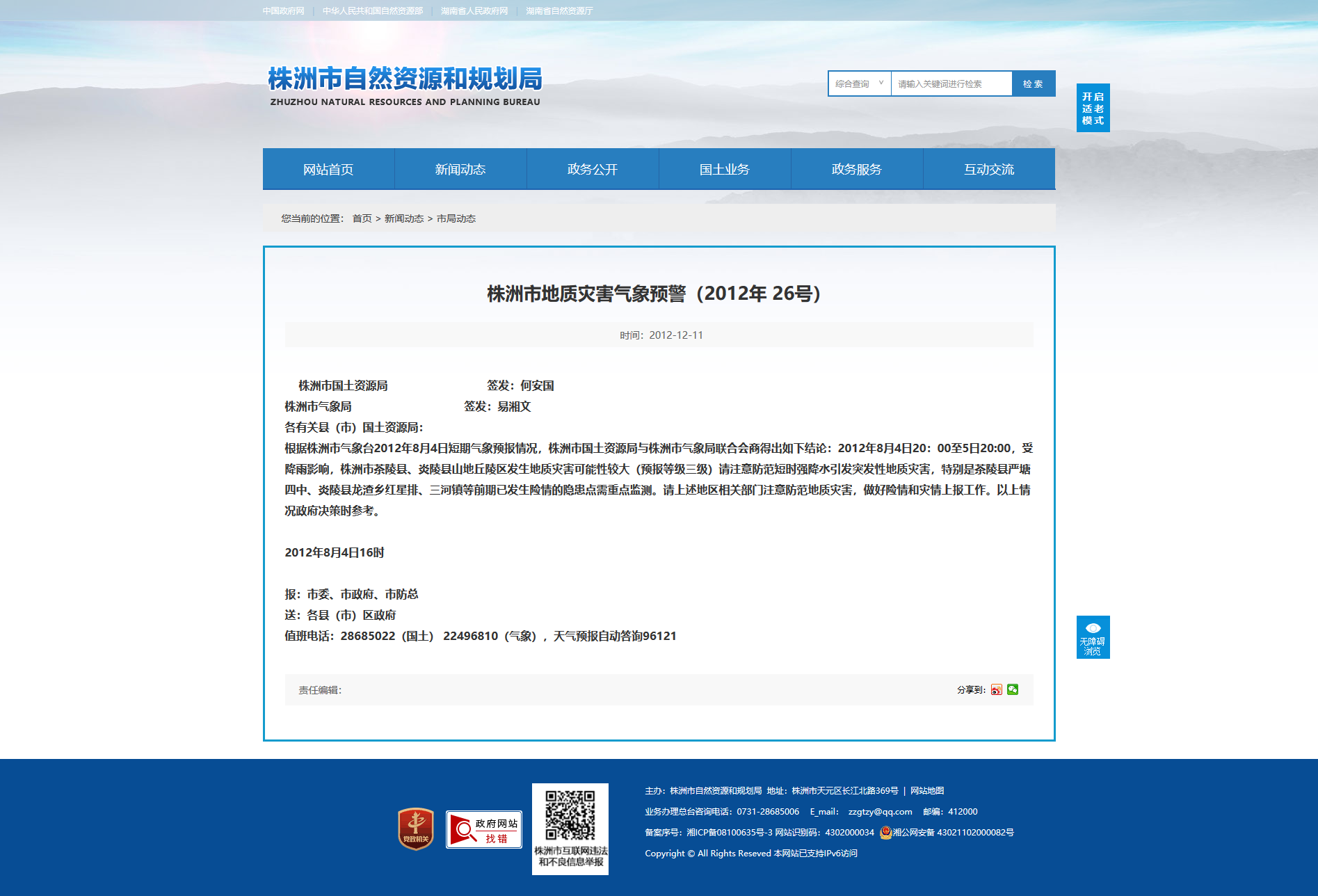The width and height of the screenshot is (1318, 896).
Task: Click the 检索 search button
Action: coord(1034,83)
